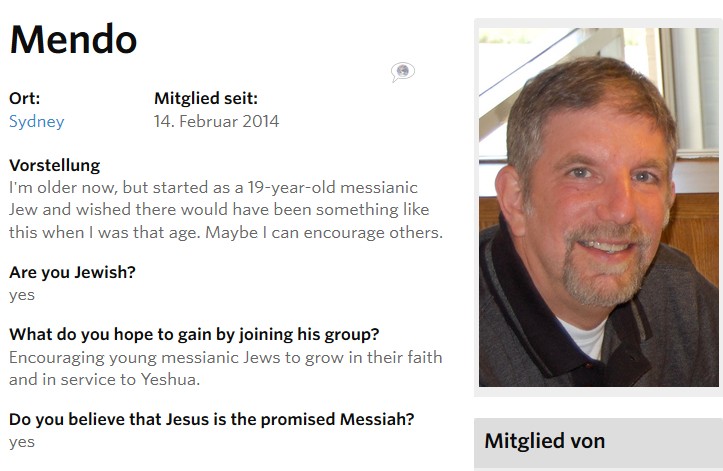Click the "Are you Jewish?" question
The height and width of the screenshot is (471, 723).
pos(72,272)
